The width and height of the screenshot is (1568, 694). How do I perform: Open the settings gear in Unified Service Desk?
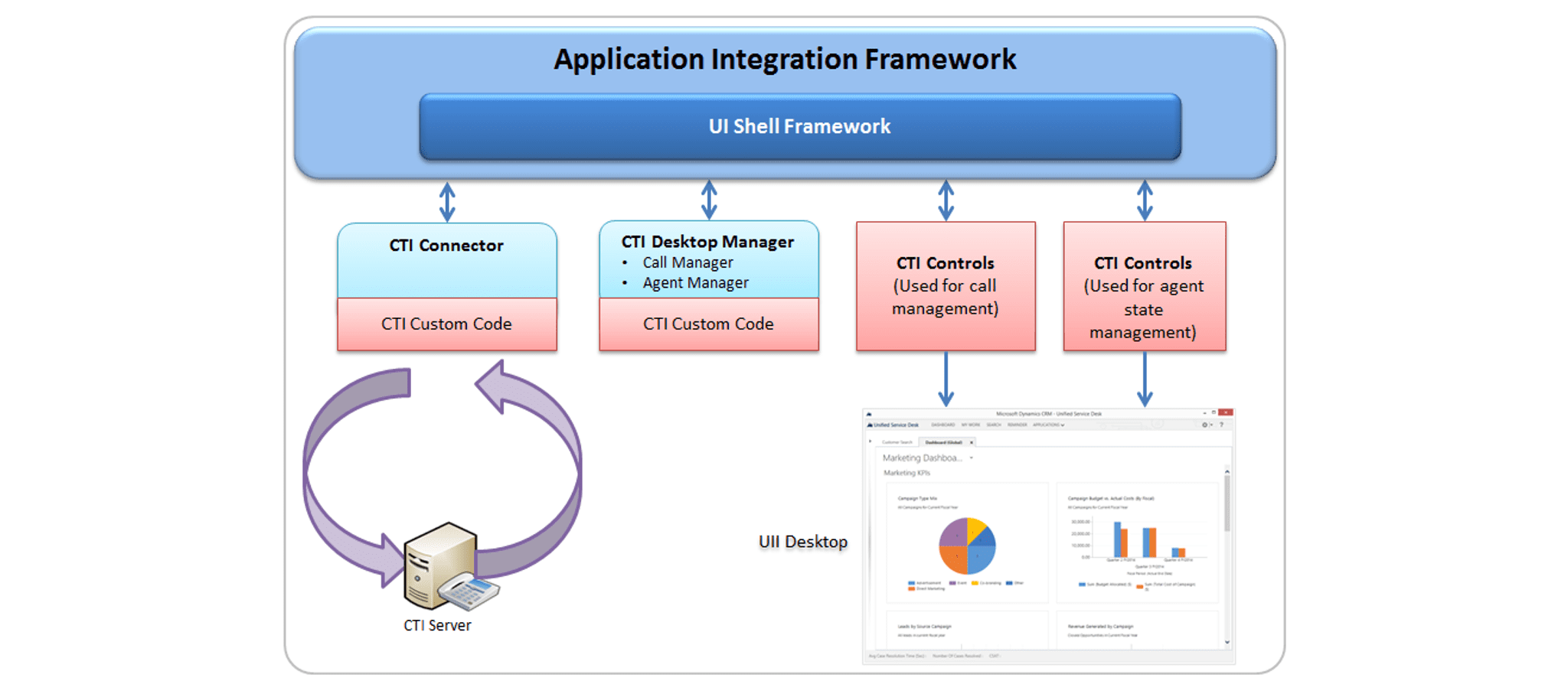pyautogui.click(x=1204, y=425)
